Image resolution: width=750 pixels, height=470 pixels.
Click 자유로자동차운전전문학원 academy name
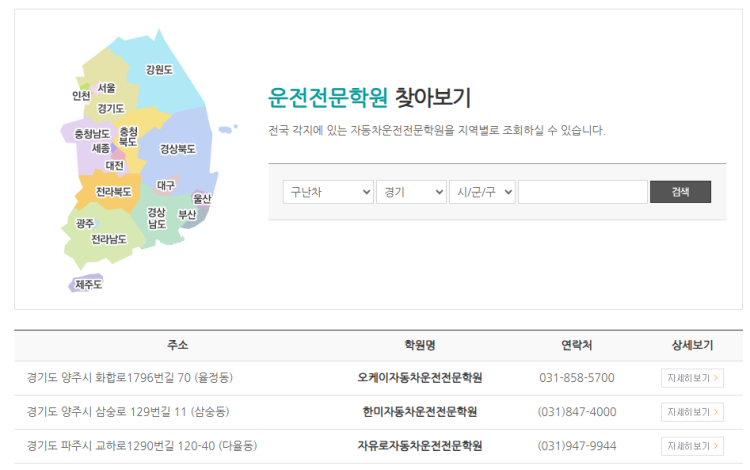point(419,446)
